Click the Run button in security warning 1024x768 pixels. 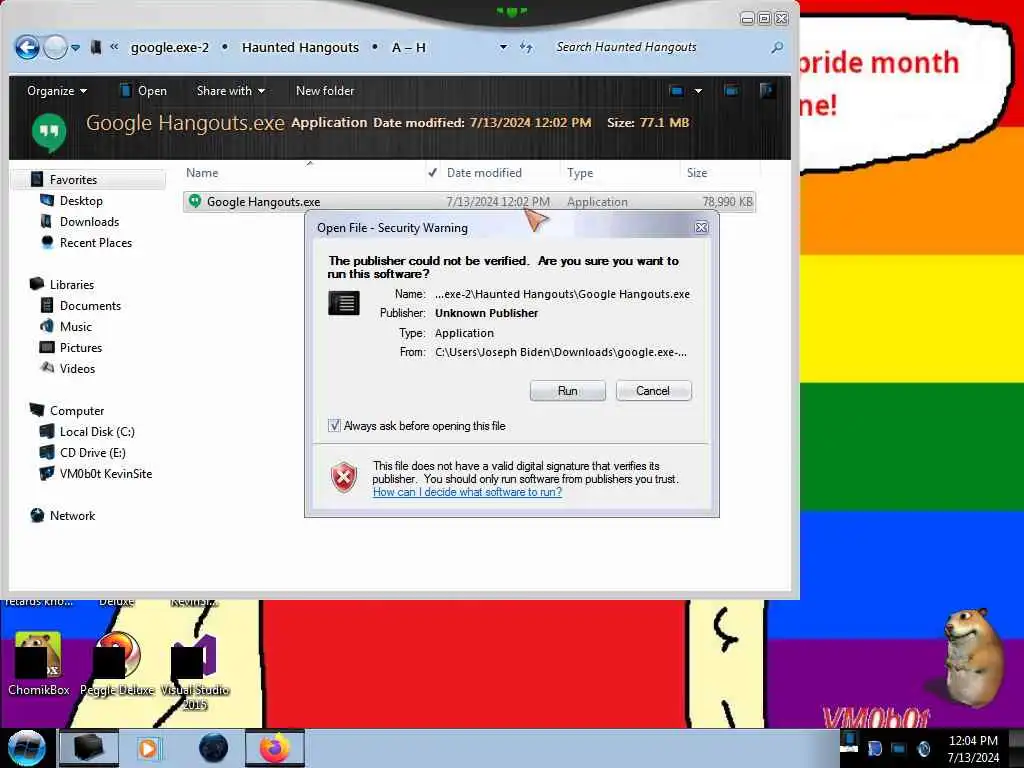[568, 391]
